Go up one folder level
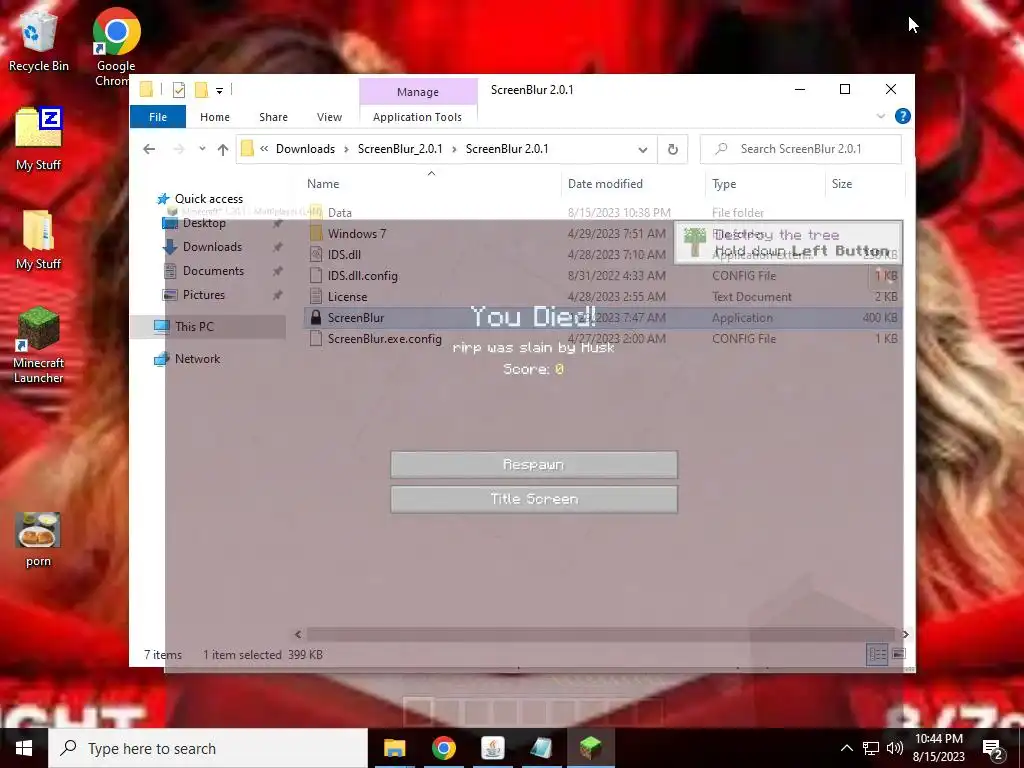The width and height of the screenshot is (1024, 768). pos(223,150)
